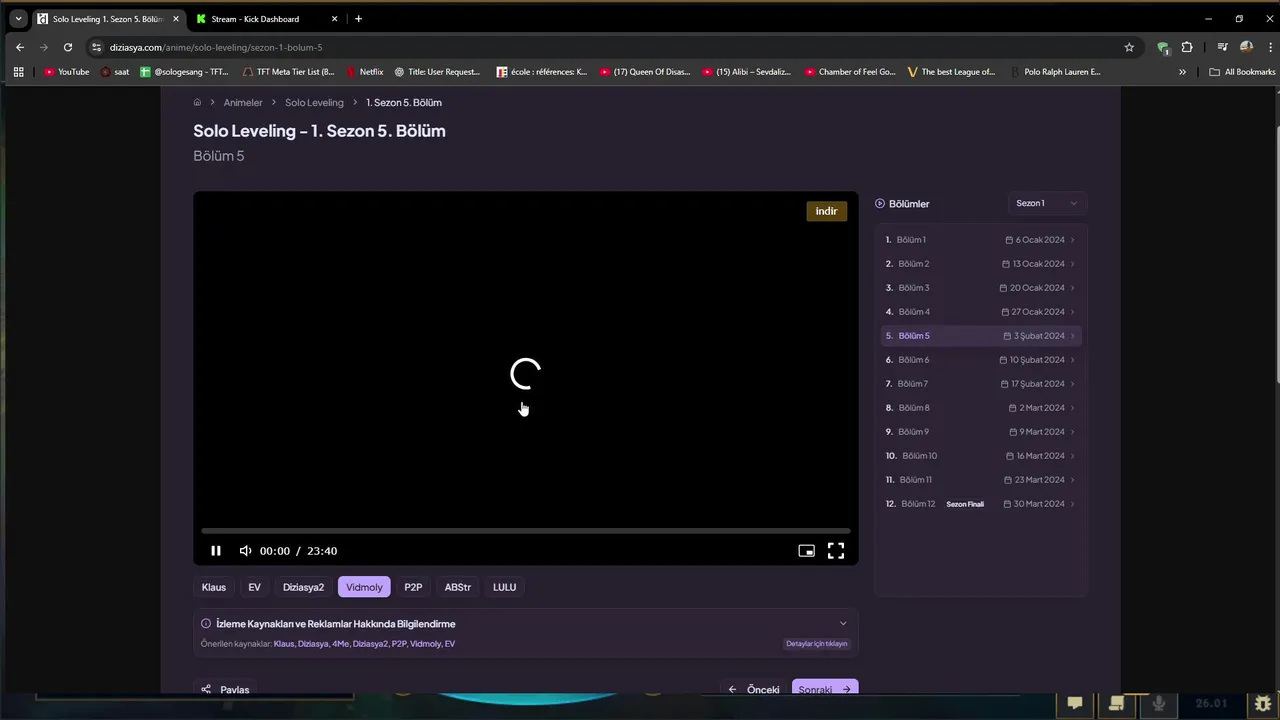The width and height of the screenshot is (1280, 720).
Task: Open Bölüm 4 in episode list
Action: click(x=980, y=312)
